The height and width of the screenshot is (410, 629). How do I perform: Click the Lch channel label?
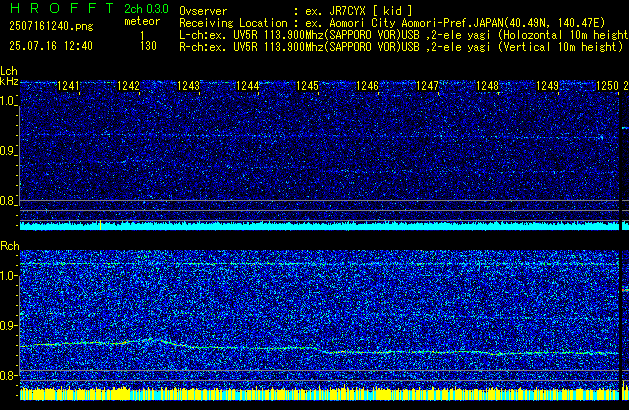coord(9,71)
